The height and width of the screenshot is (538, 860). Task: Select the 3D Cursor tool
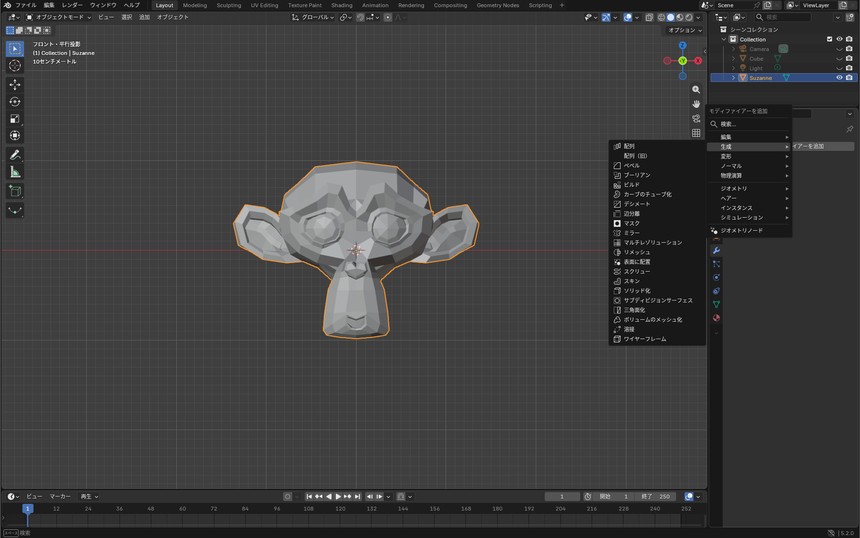(15, 65)
